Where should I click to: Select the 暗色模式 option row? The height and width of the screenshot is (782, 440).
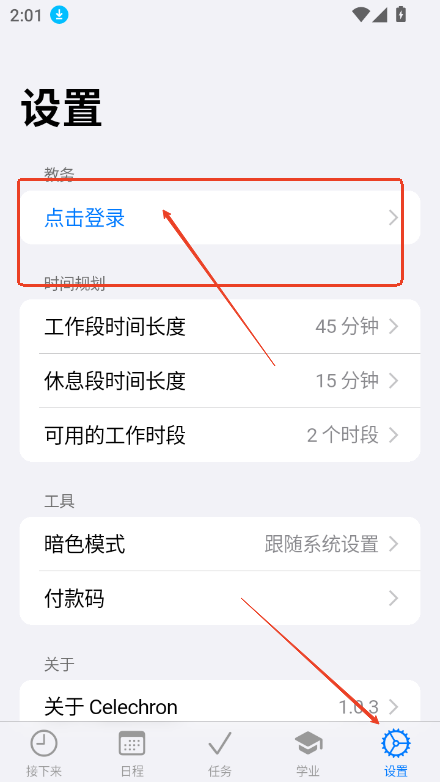pyautogui.click(x=220, y=544)
